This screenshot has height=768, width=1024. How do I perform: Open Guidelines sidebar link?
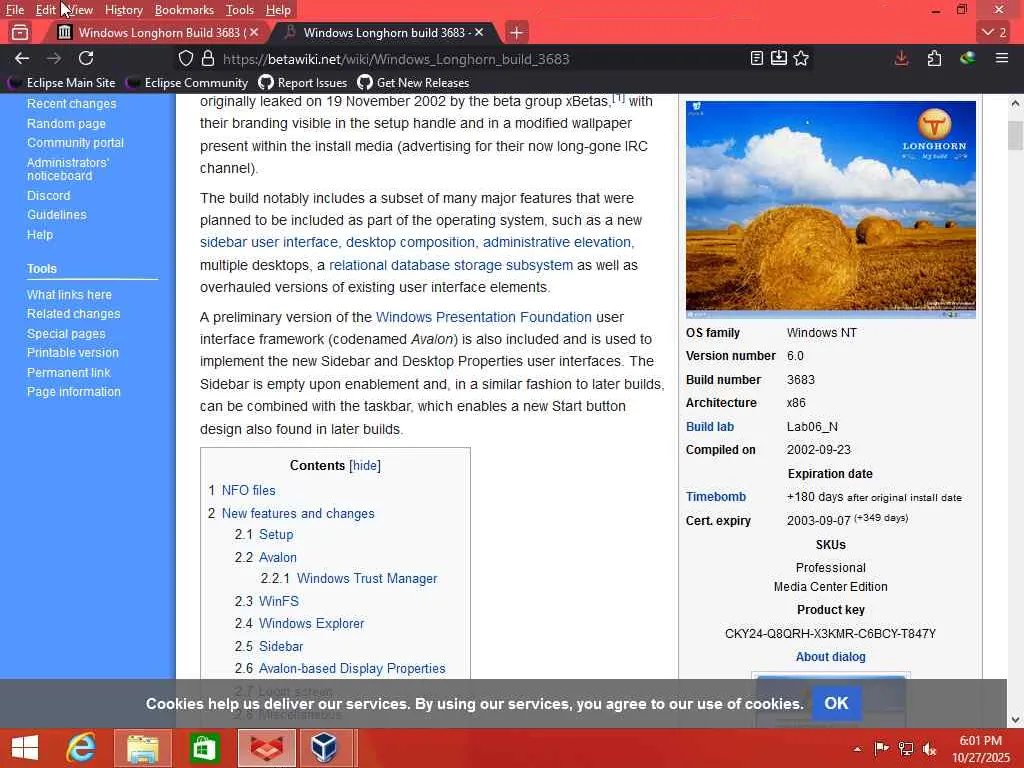click(56, 214)
